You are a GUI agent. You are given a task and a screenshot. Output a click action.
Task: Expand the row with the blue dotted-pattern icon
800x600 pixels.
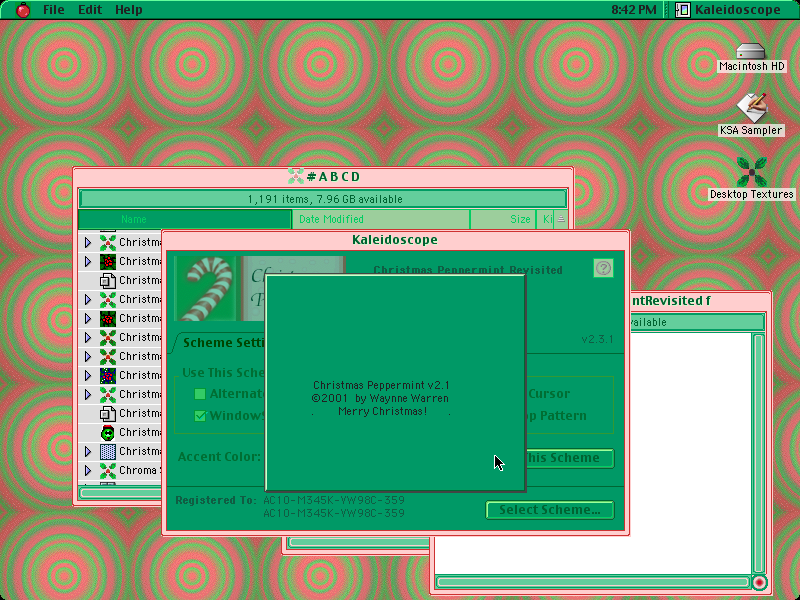click(88, 451)
